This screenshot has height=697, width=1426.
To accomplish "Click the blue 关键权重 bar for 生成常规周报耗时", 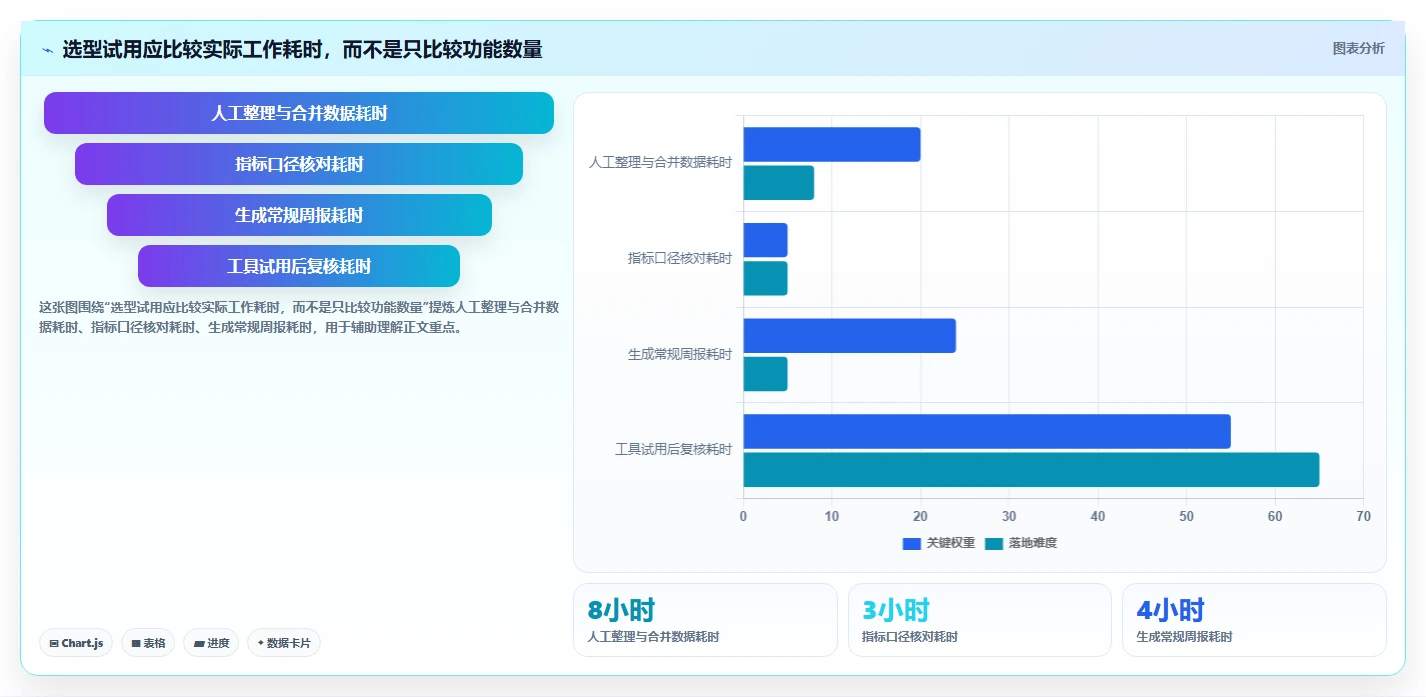I will [x=850, y=336].
